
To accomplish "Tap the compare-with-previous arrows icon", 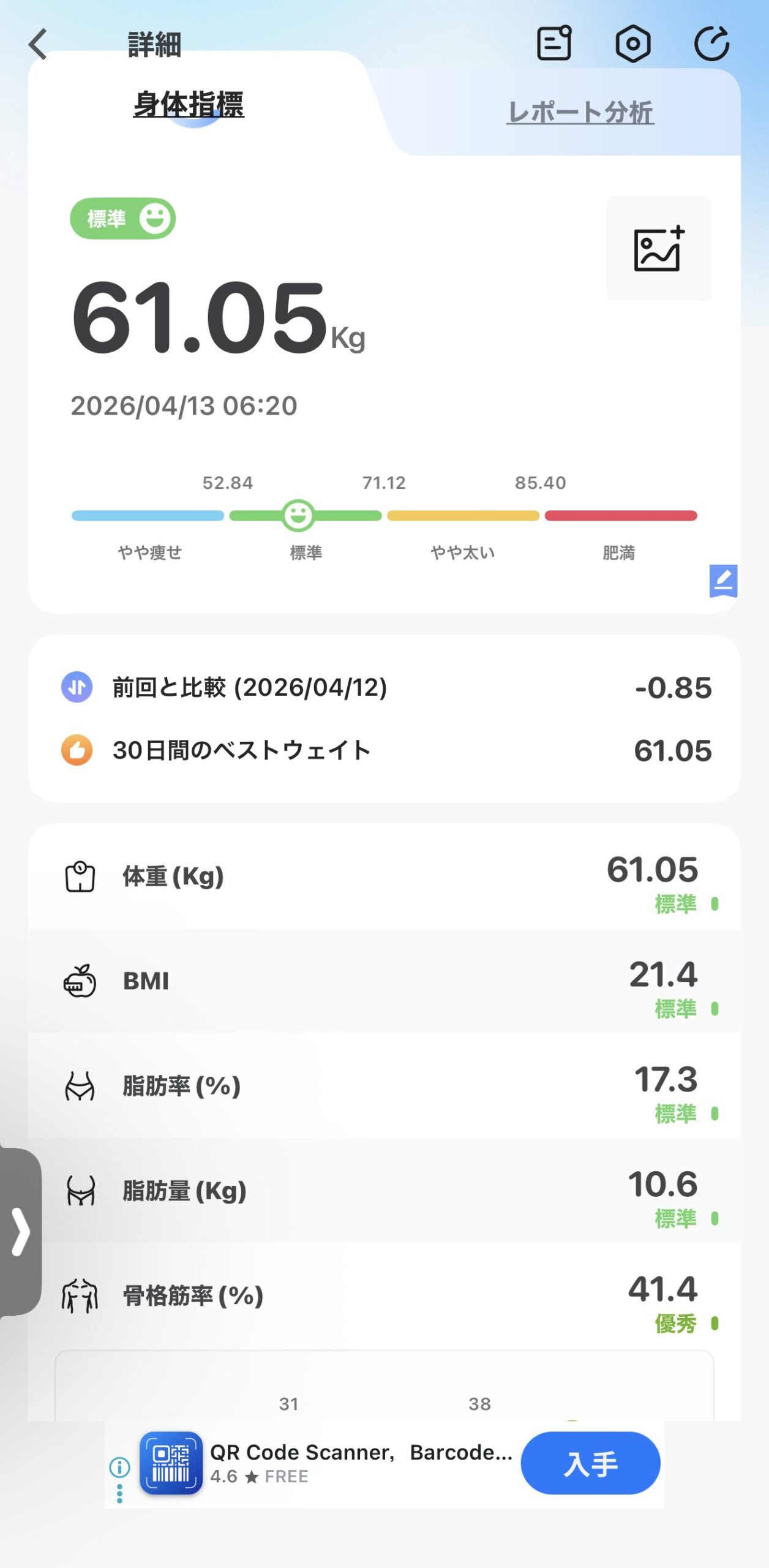I will [x=77, y=687].
